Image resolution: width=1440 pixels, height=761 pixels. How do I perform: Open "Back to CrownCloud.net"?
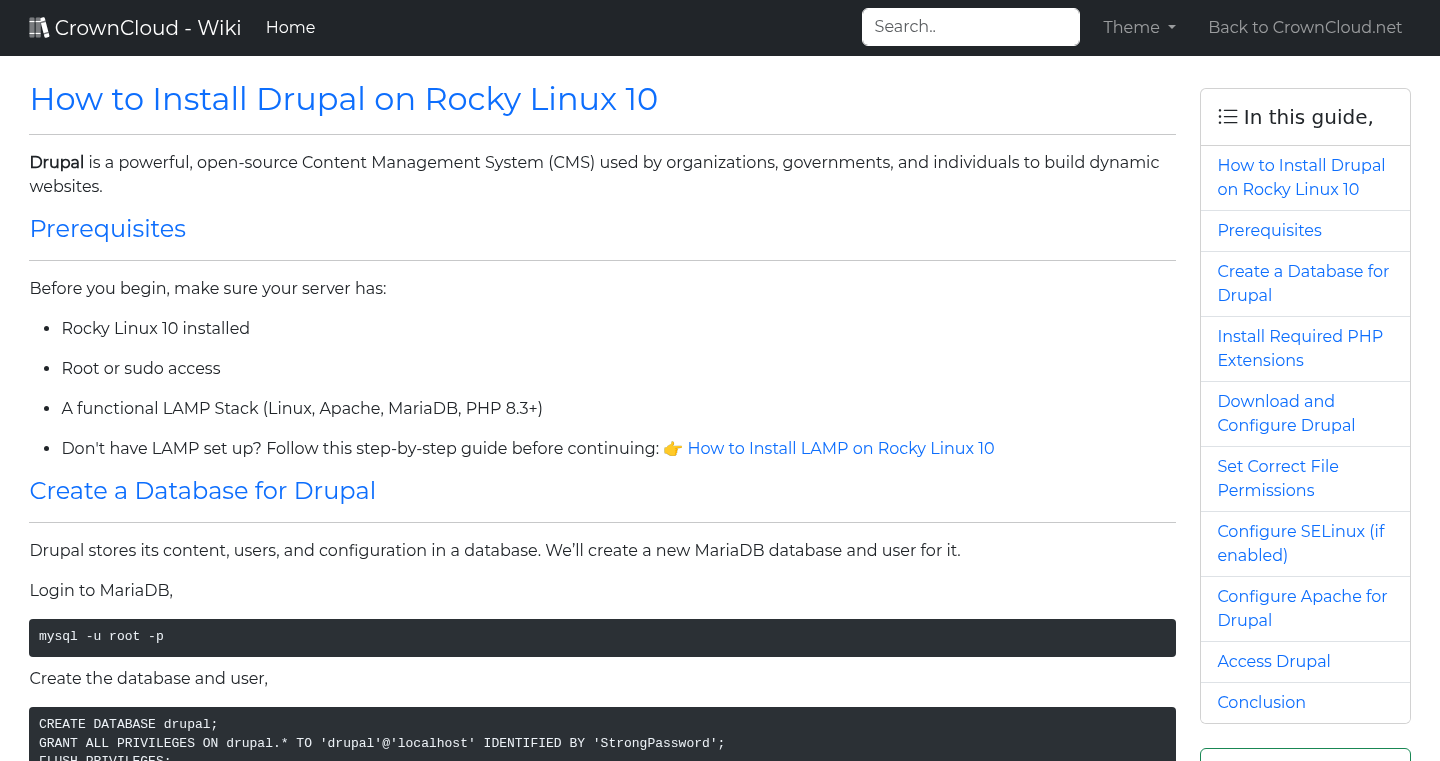(1305, 27)
